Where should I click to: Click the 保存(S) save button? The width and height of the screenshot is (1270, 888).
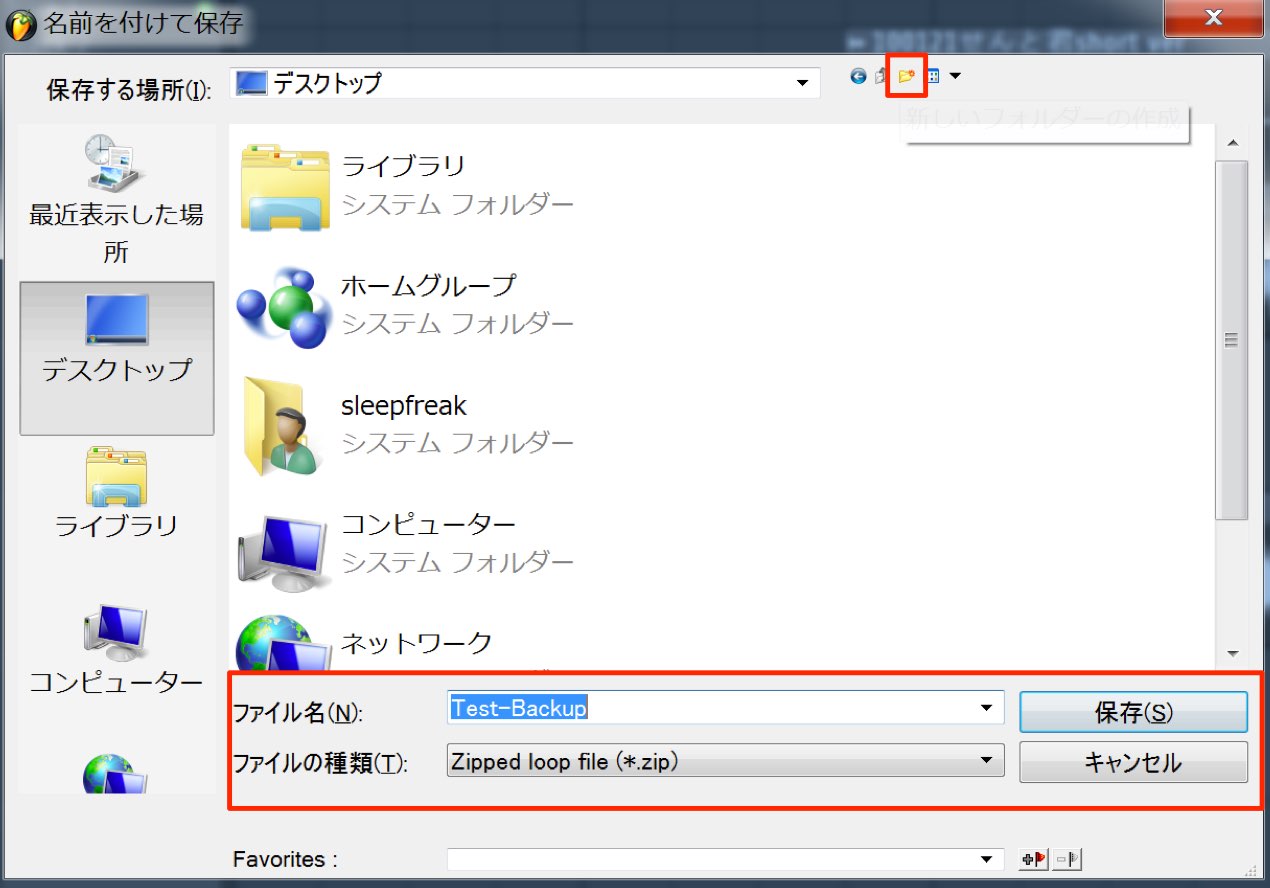tap(1133, 712)
